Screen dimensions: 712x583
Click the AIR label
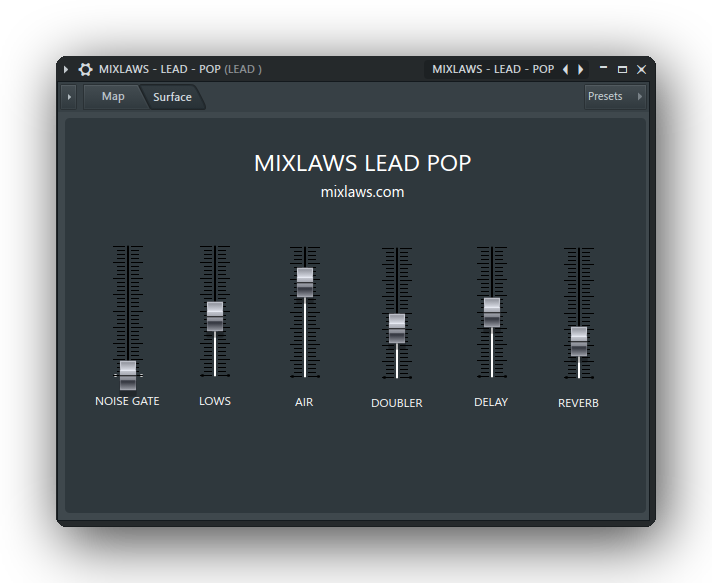(304, 402)
